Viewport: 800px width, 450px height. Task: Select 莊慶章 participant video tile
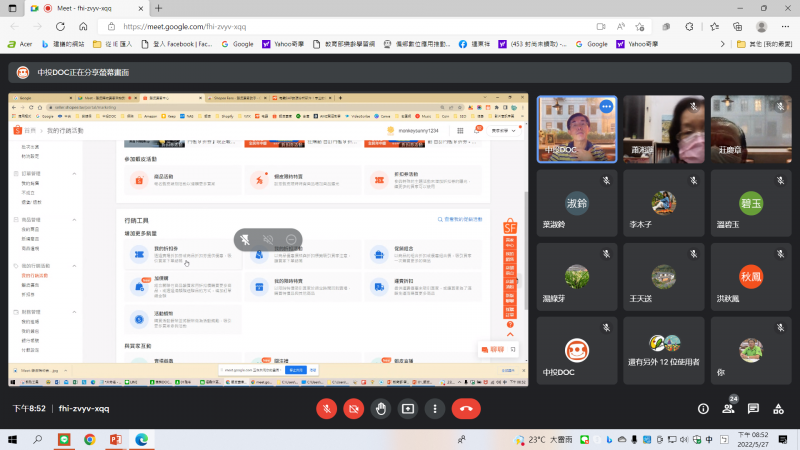(751, 129)
